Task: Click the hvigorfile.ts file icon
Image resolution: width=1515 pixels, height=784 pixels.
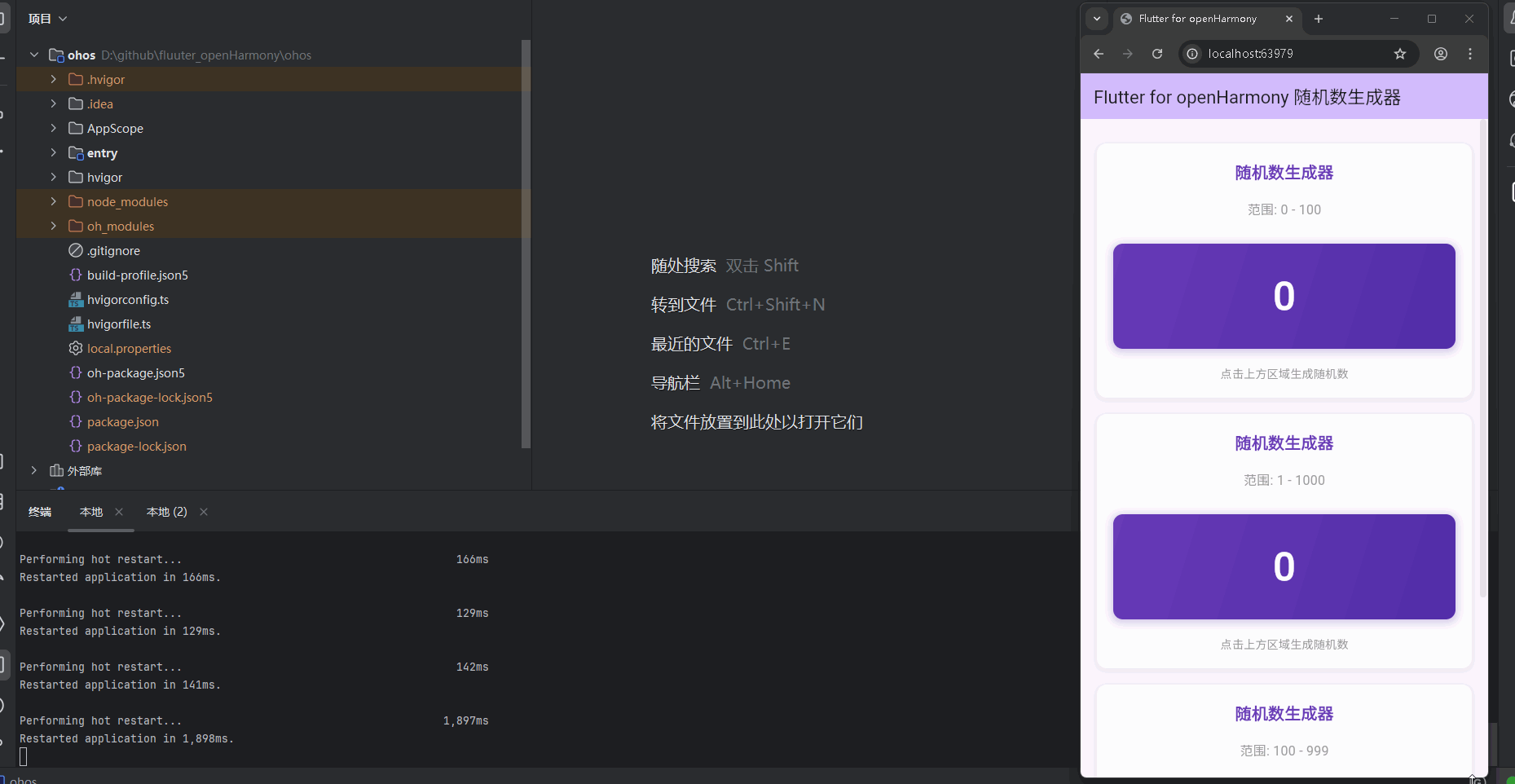Action: coord(76,324)
